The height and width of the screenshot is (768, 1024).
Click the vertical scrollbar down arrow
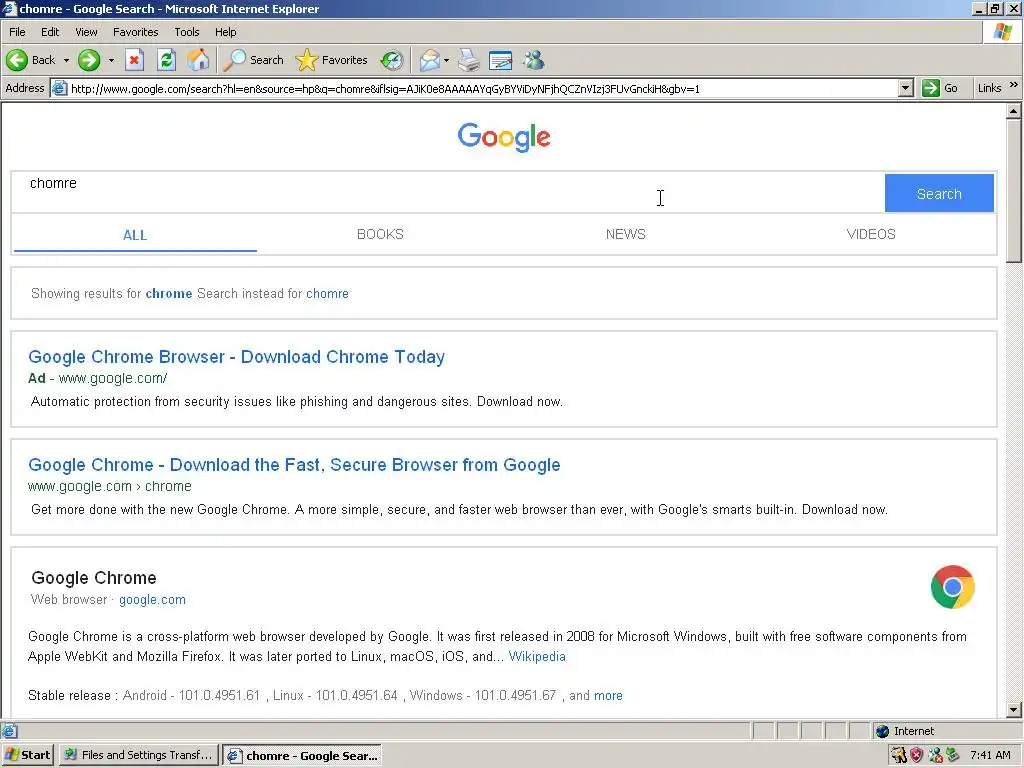[1014, 709]
